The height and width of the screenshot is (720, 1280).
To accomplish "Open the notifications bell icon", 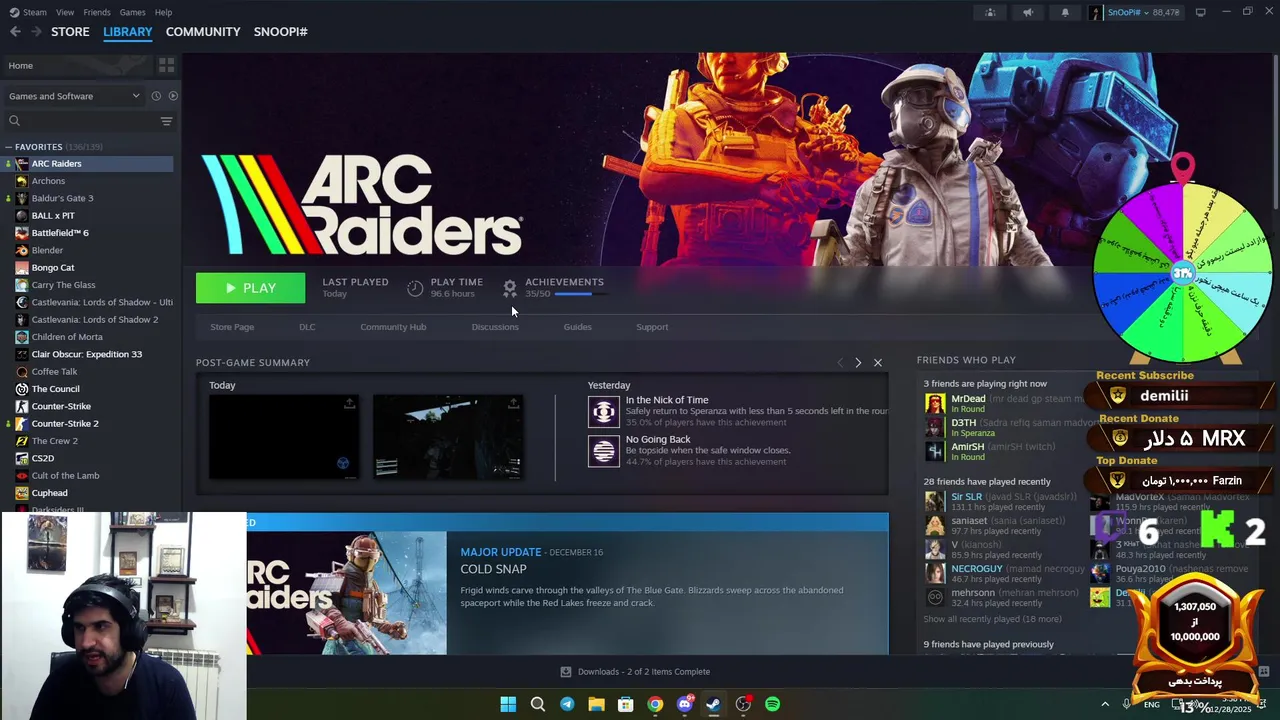I will [1065, 12].
